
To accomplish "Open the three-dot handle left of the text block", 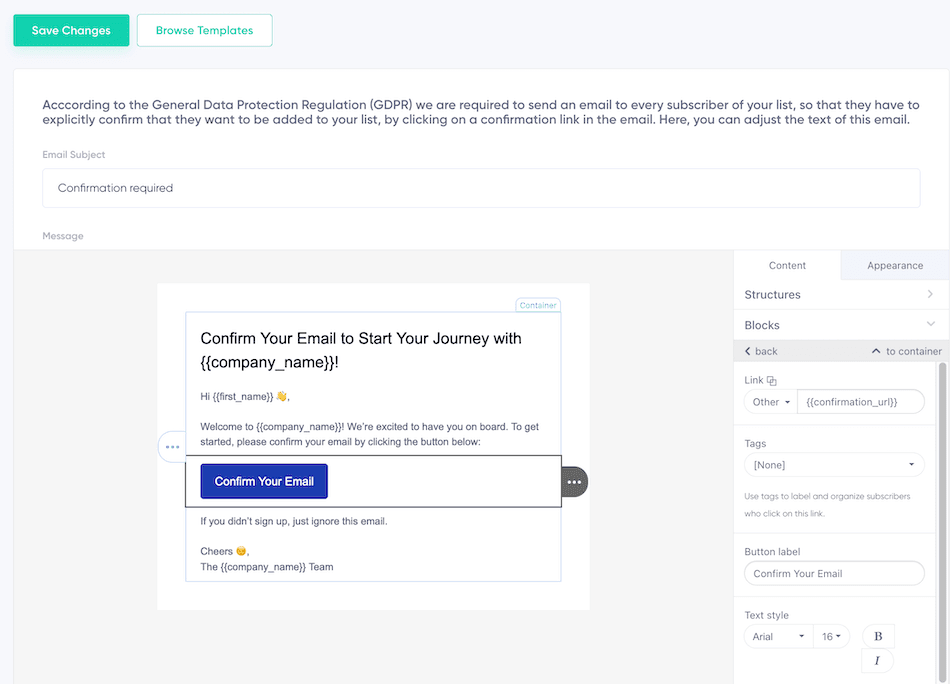I will pos(173,447).
